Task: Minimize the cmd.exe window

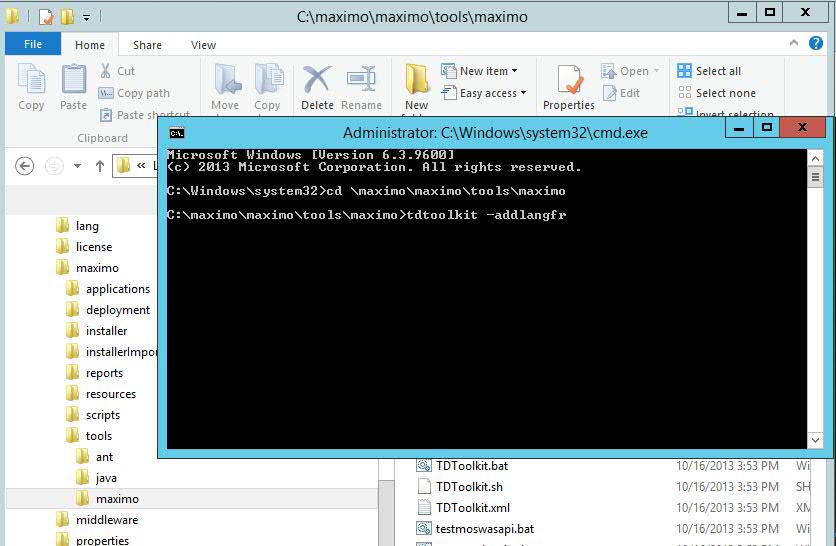Action: coord(739,128)
